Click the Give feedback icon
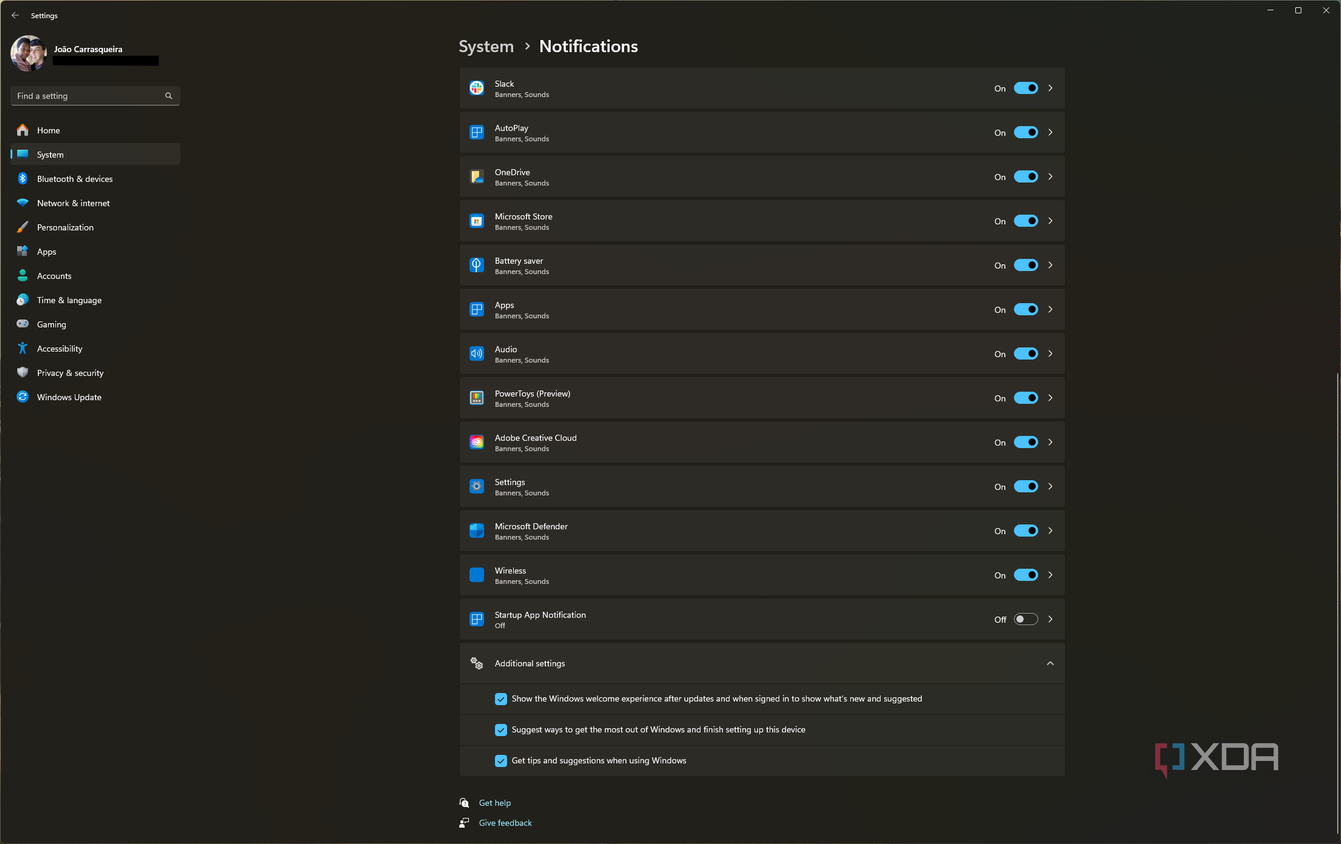 pos(464,823)
